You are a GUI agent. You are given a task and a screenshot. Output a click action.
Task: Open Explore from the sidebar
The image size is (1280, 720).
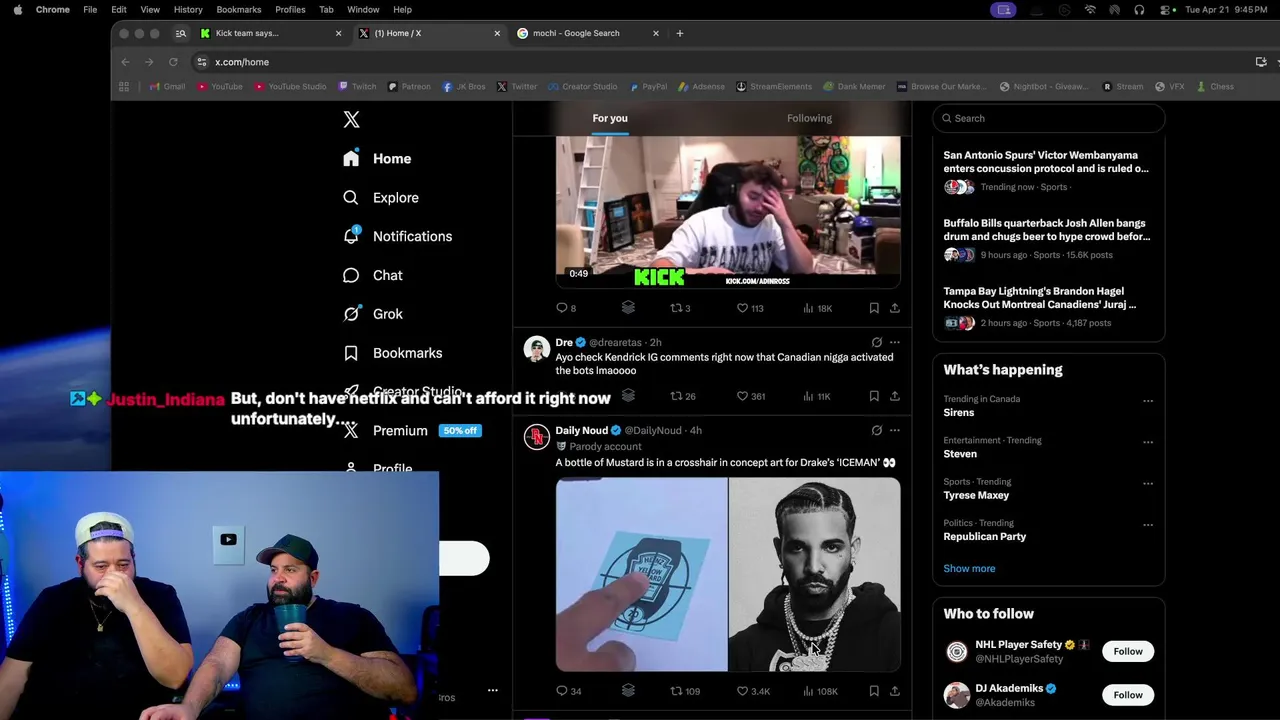click(380, 197)
